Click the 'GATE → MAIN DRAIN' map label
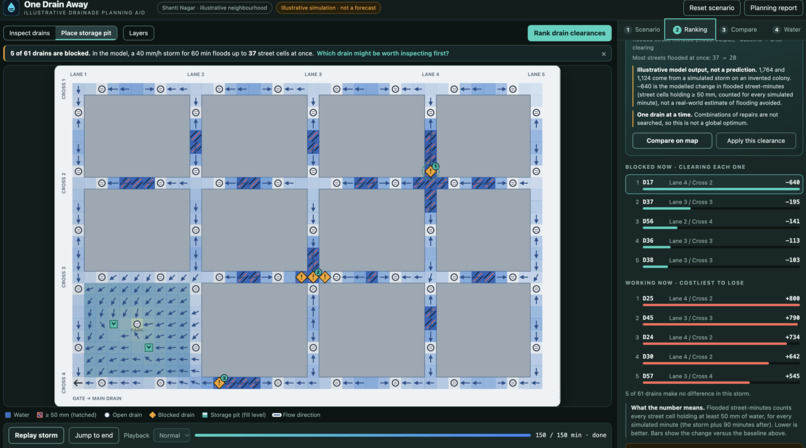Image resolution: width=806 pixels, height=448 pixels. coord(97,399)
